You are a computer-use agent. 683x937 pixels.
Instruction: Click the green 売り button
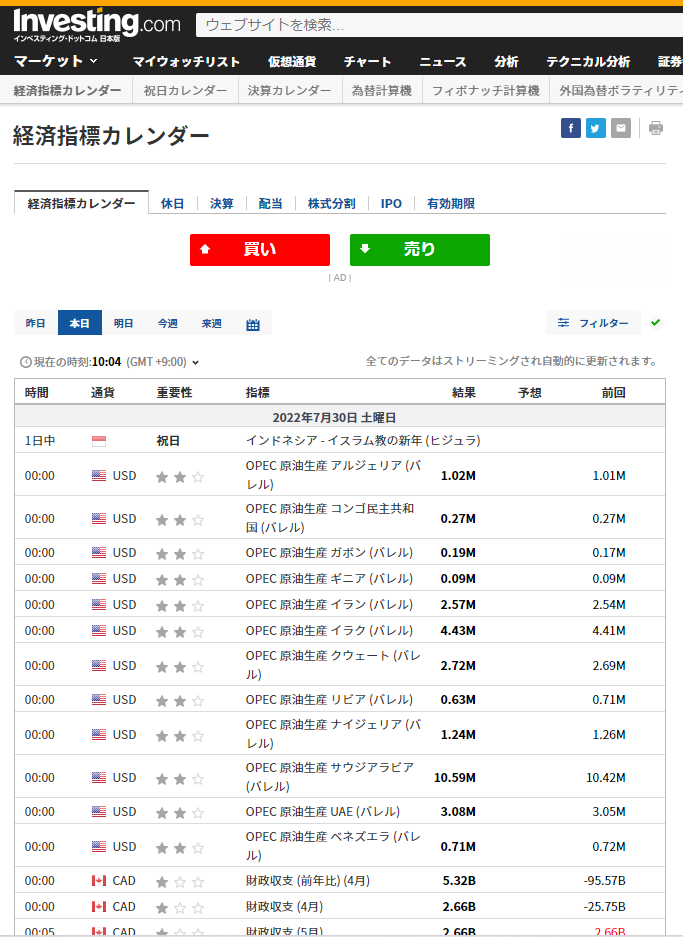pyautogui.click(x=420, y=250)
